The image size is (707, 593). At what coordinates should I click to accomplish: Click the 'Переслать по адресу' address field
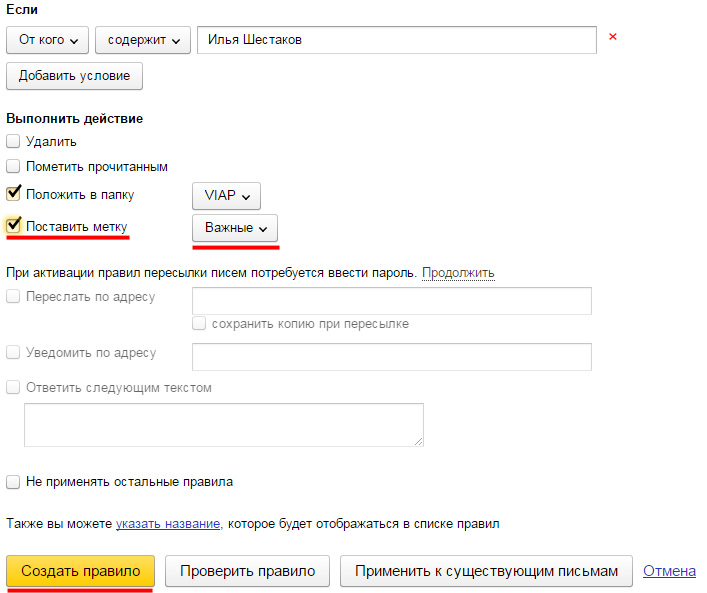(x=392, y=301)
